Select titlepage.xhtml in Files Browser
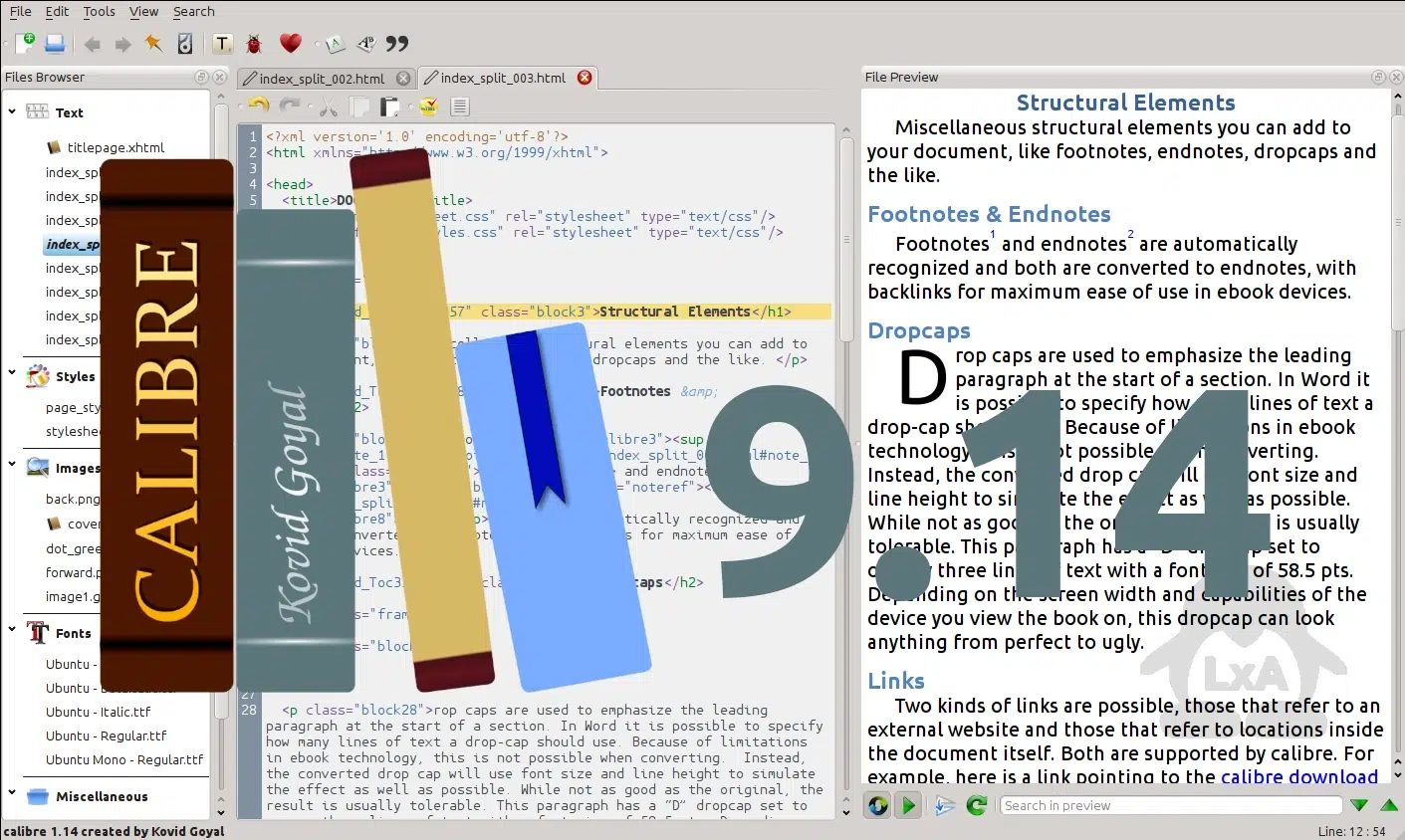The width and height of the screenshot is (1405, 840). [x=116, y=147]
